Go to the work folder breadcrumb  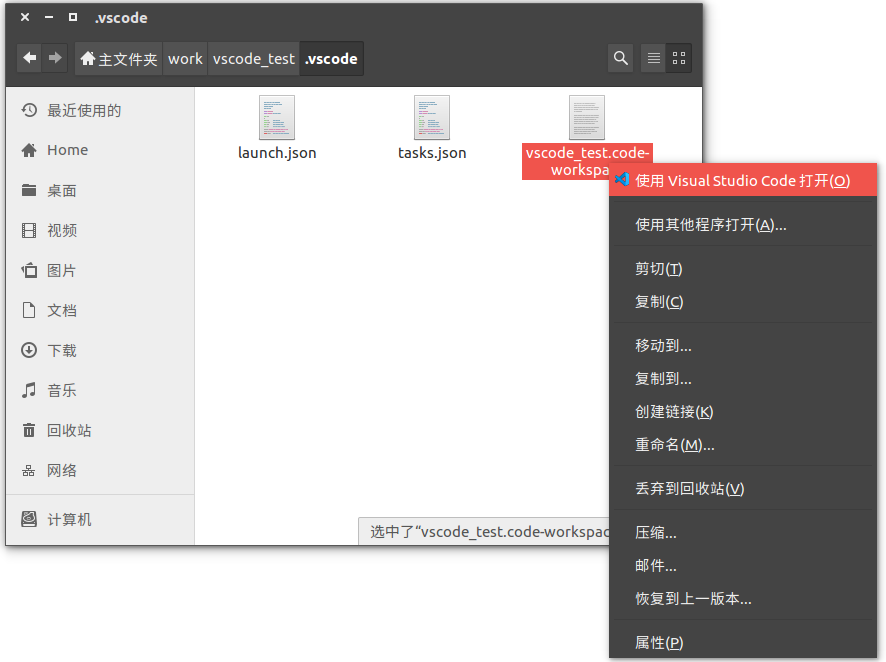click(x=185, y=58)
